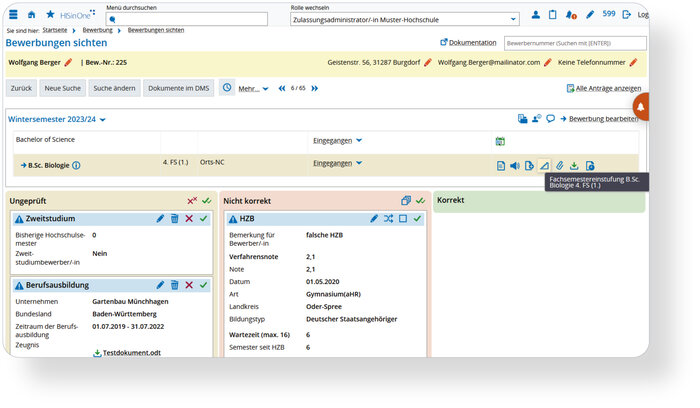Image resolution: width=700 pixels, height=408 pixels.
Task: Go to Bewerbung breadcrumb
Action: [x=97, y=30]
